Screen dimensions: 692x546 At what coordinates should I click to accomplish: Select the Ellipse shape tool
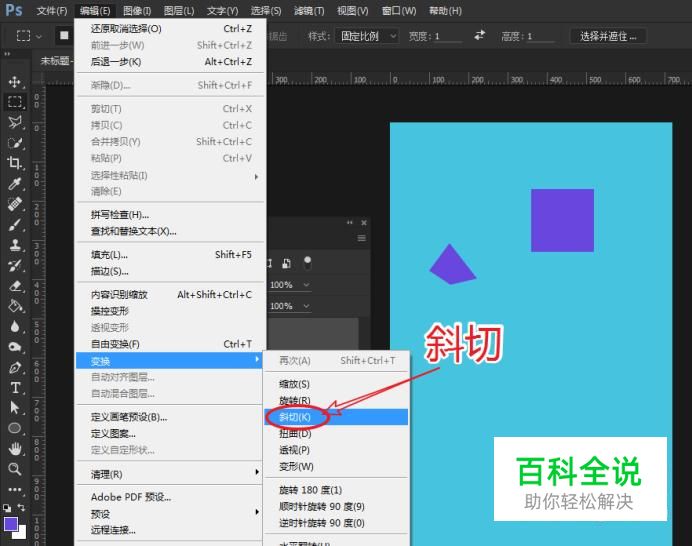click(15, 428)
